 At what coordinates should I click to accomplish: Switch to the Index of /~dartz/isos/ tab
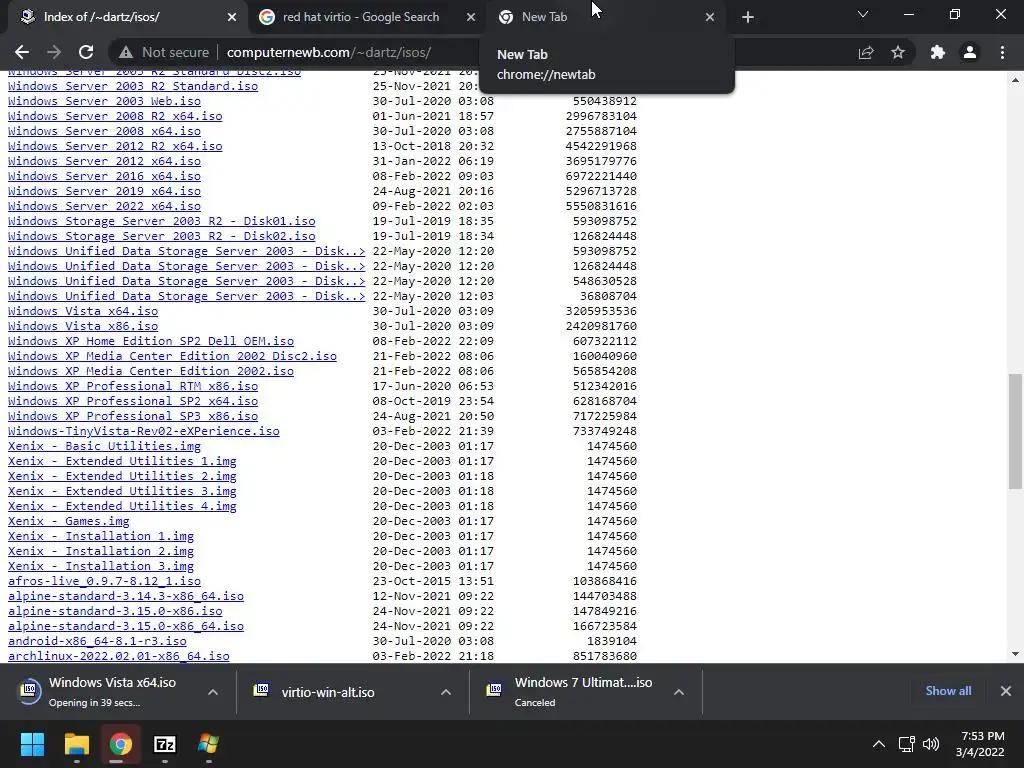coord(127,17)
